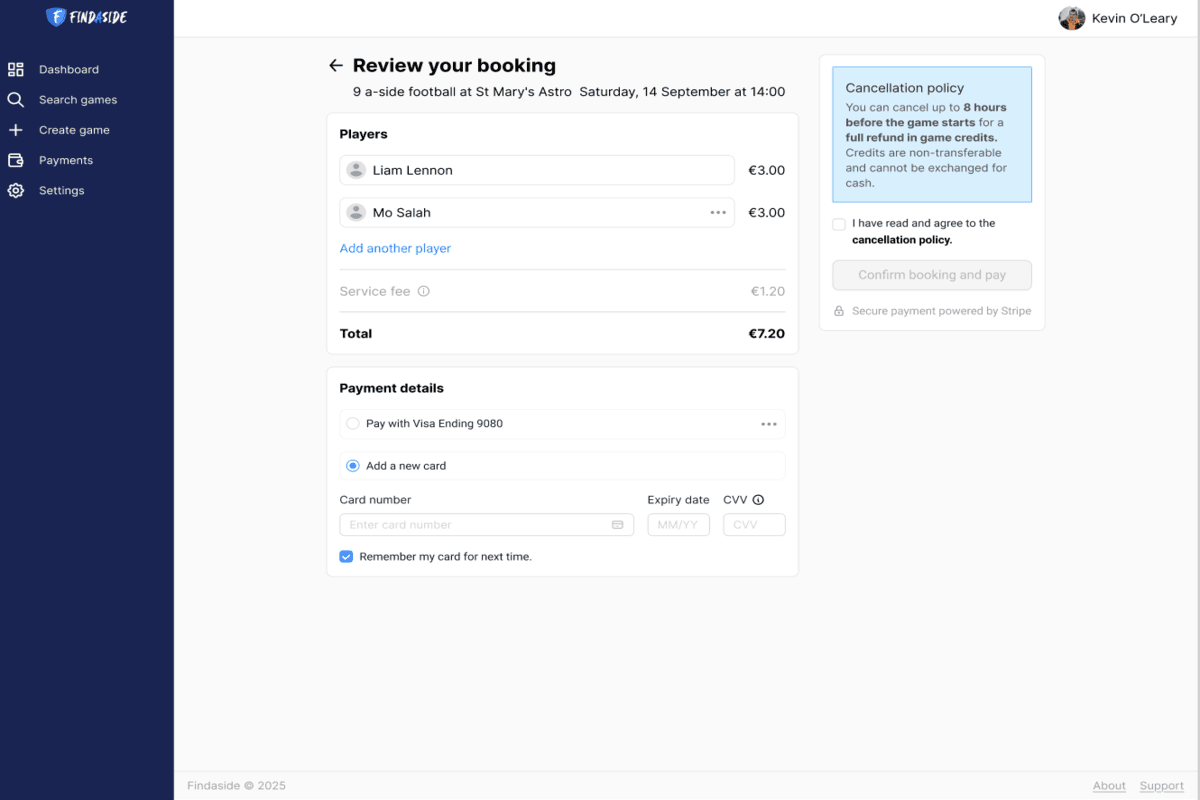Open the Settings gear icon

click(16, 190)
